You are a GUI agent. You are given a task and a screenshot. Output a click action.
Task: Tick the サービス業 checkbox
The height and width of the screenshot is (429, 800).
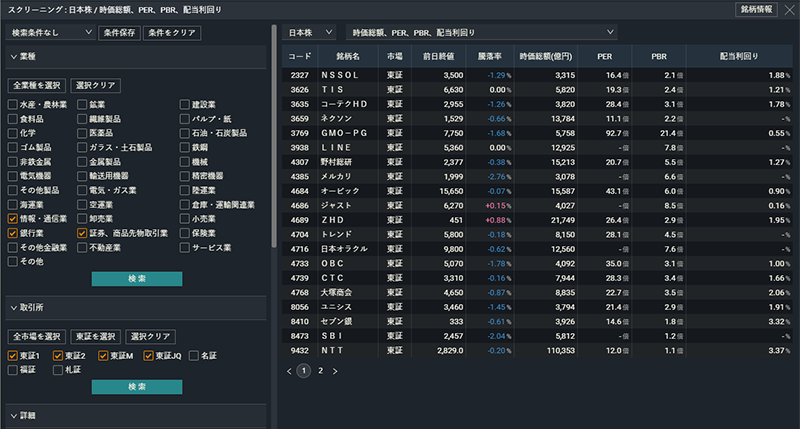(x=185, y=247)
